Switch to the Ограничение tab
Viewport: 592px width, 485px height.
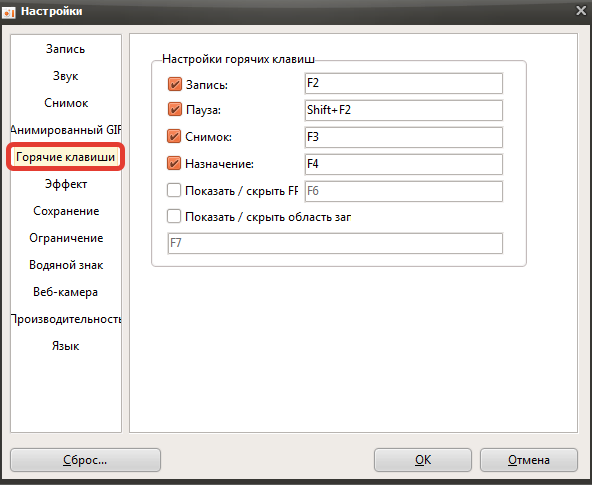(x=66, y=238)
